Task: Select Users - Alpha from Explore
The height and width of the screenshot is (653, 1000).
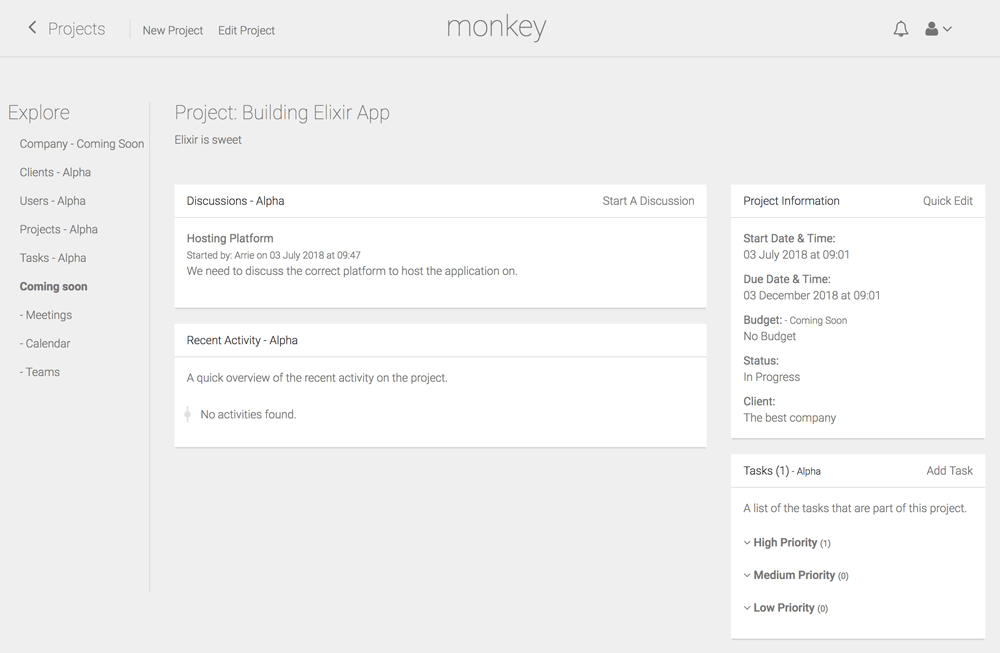Action: [x=53, y=200]
